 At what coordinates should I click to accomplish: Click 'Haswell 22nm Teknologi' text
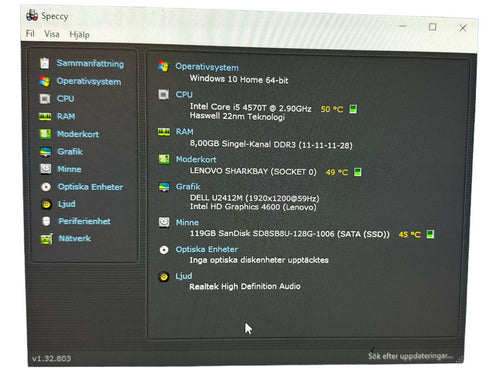(x=237, y=116)
